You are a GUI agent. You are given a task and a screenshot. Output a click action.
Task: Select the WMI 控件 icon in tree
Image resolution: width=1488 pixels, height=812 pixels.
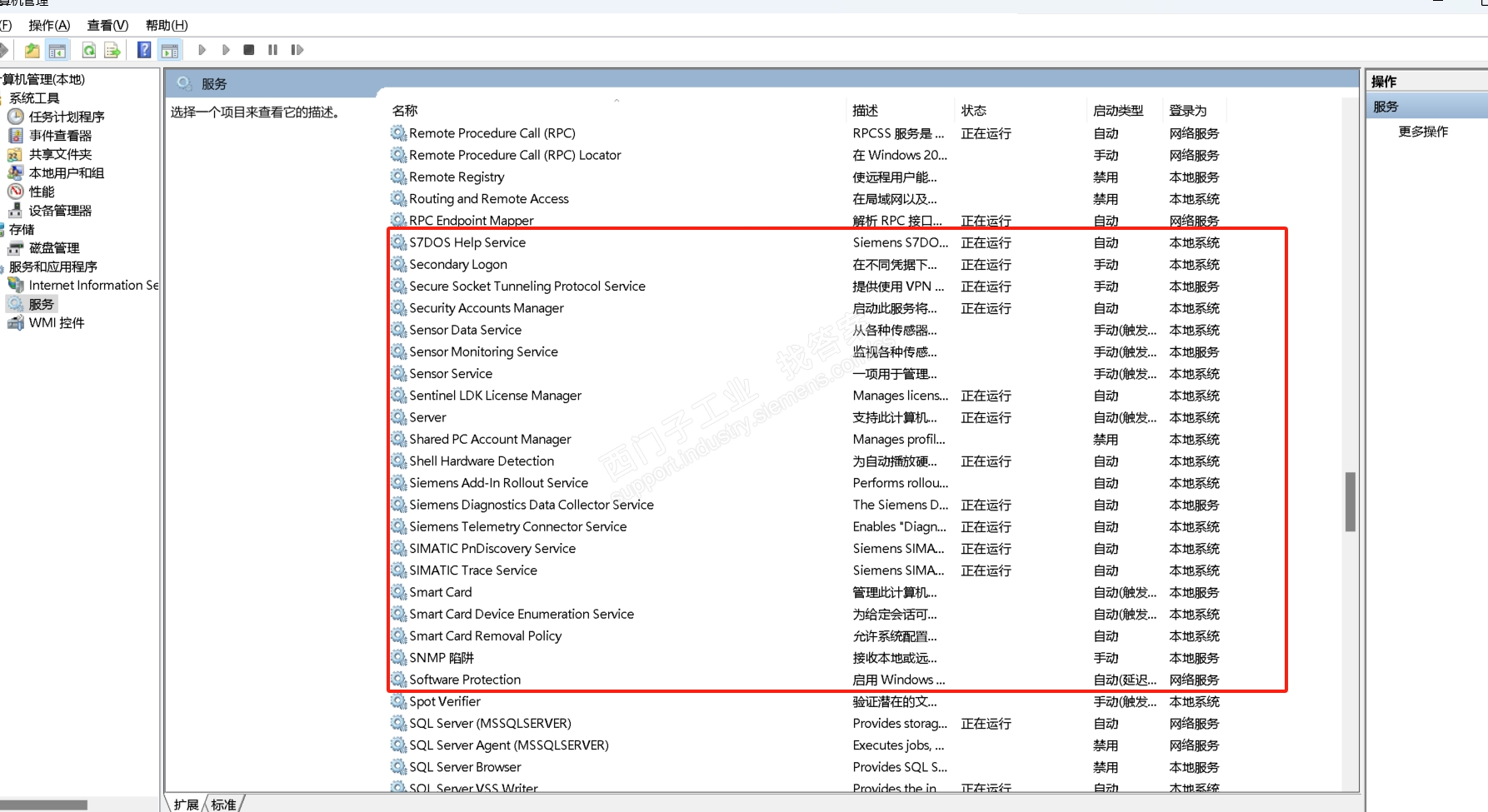16,322
